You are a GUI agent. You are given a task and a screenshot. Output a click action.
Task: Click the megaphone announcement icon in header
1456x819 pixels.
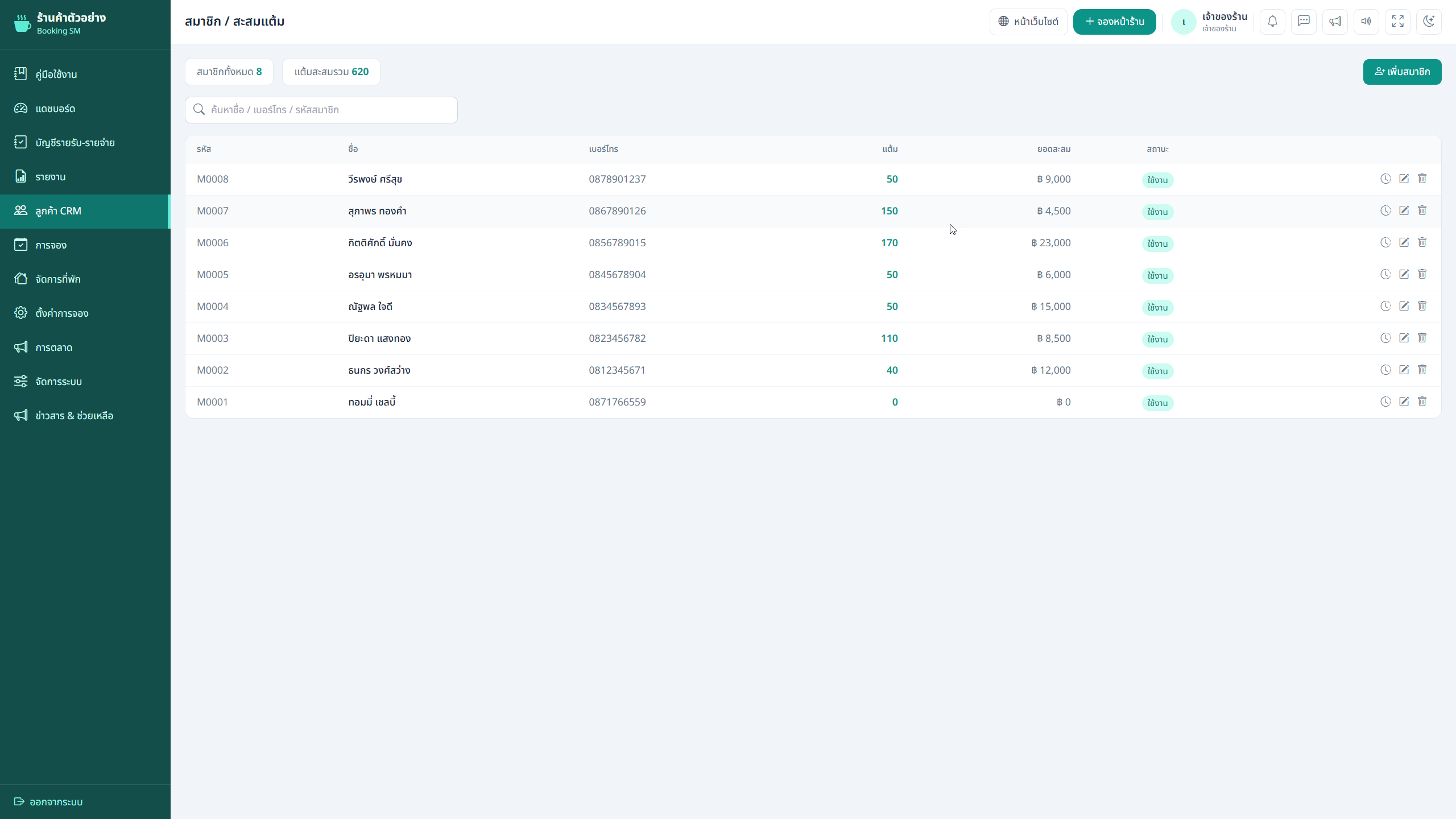point(1335,22)
